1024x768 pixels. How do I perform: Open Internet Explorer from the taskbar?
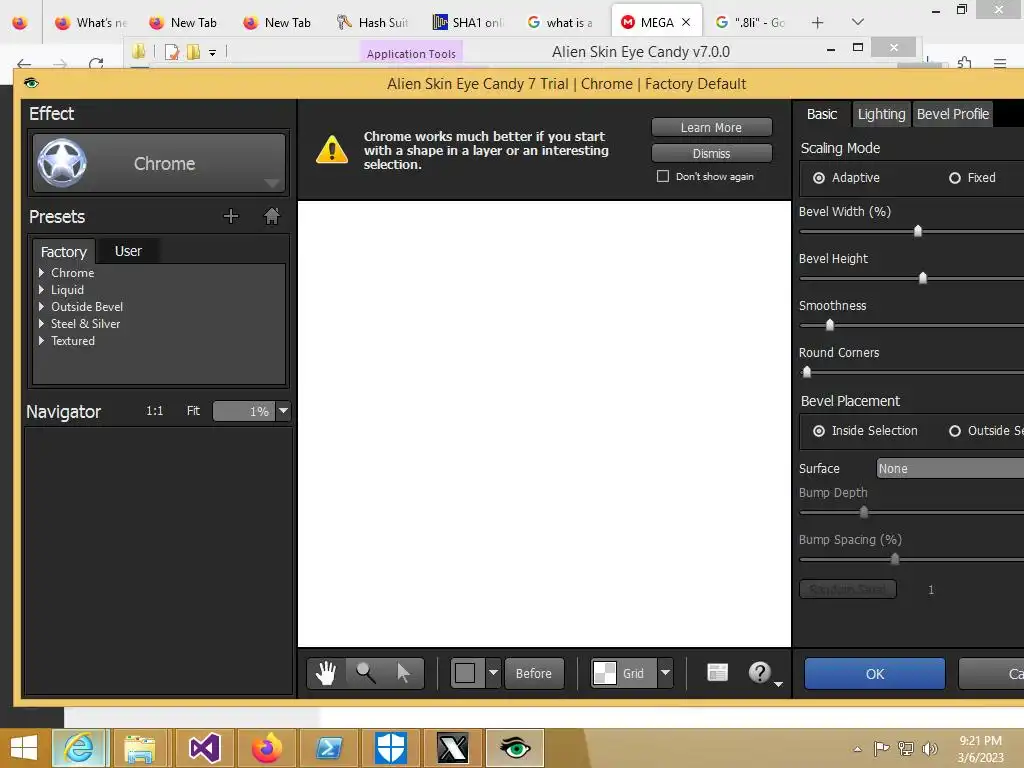pyautogui.click(x=79, y=748)
